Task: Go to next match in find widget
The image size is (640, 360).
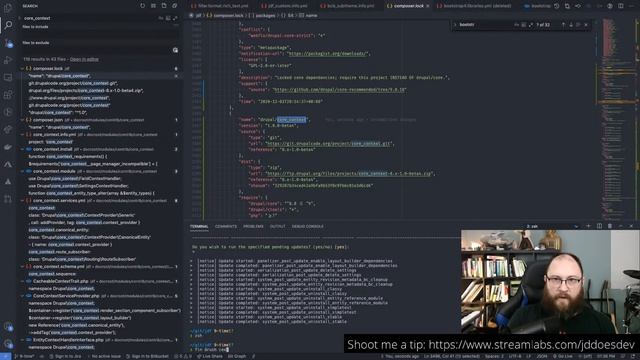Action: tap(571, 25)
